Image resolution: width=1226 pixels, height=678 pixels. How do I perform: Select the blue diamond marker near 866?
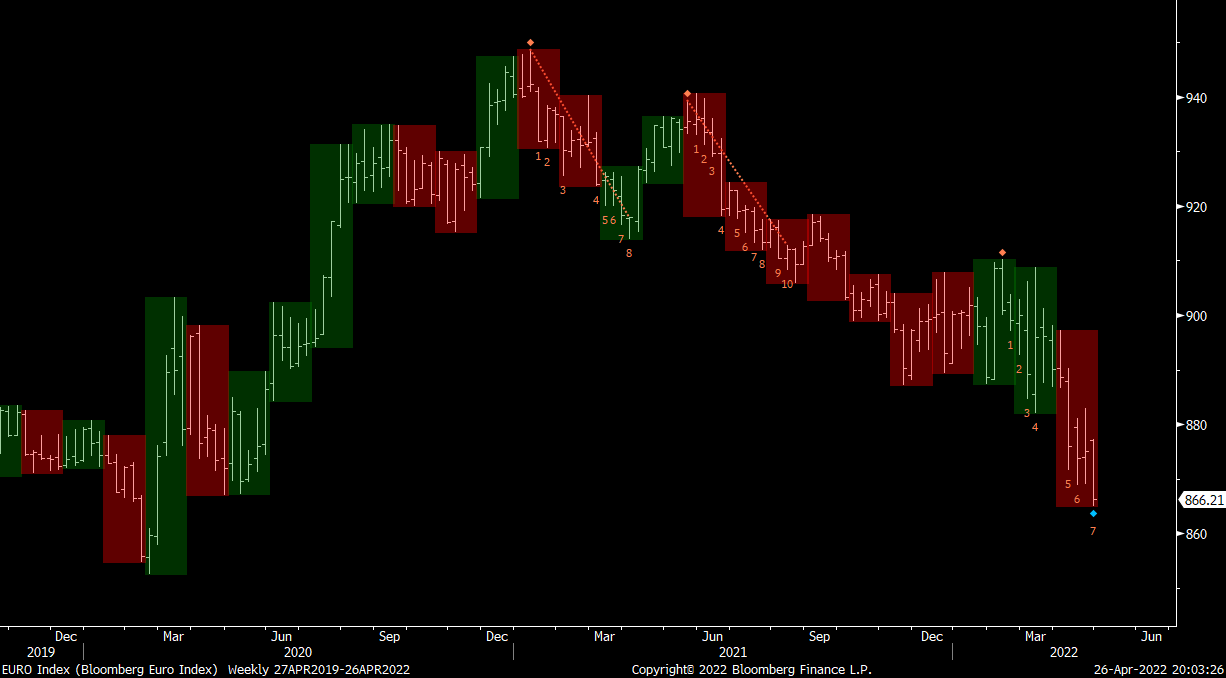1093,514
